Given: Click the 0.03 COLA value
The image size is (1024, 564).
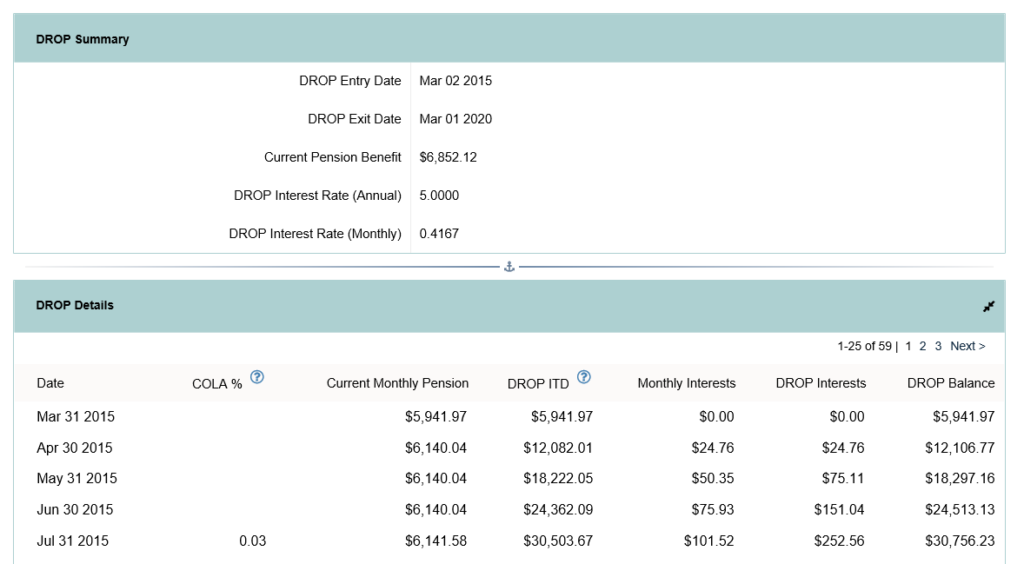Looking at the screenshot, I should tap(252, 541).
